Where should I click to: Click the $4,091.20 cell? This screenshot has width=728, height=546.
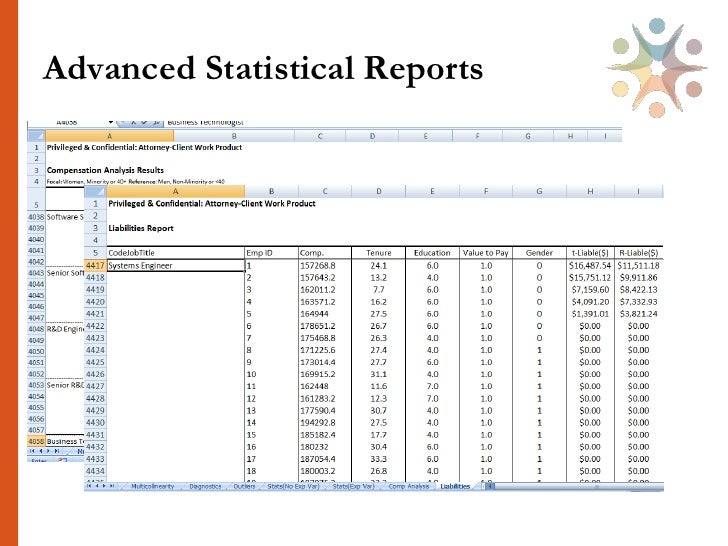pyautogui.click(x=590, y=302)
